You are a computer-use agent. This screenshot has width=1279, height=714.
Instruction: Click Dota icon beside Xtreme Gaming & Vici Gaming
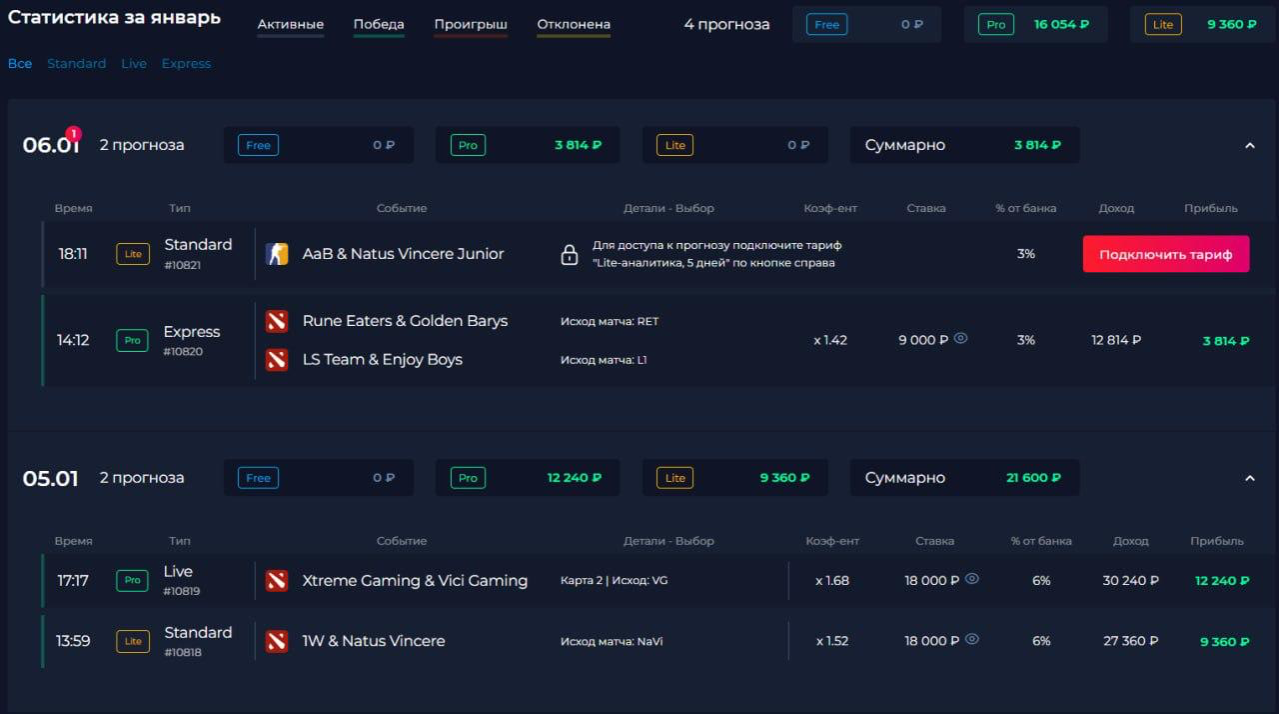pos(277,581)
